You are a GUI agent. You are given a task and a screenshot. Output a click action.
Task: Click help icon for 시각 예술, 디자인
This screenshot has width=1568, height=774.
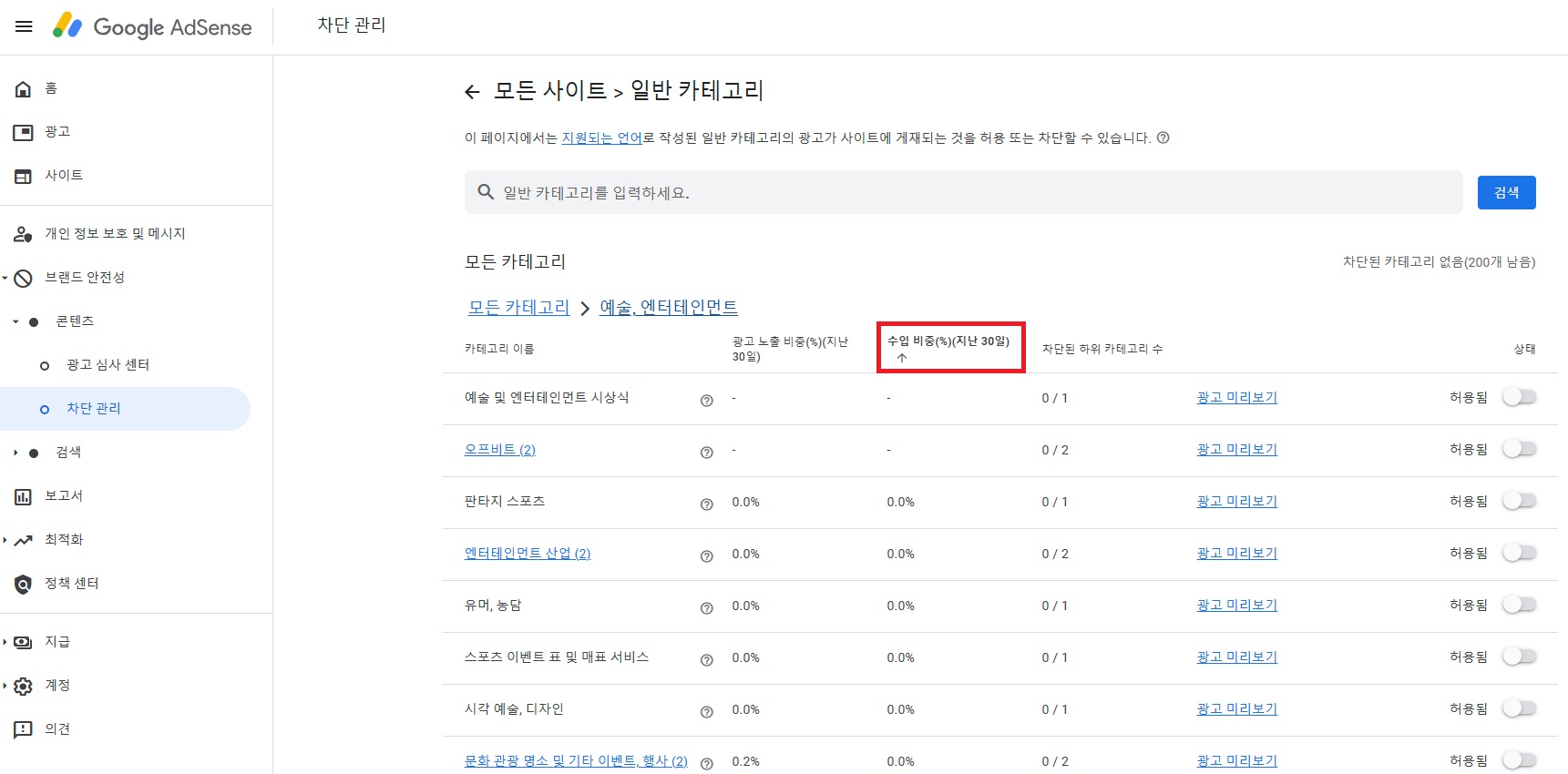pyautogui.click(x=706, y=712)
